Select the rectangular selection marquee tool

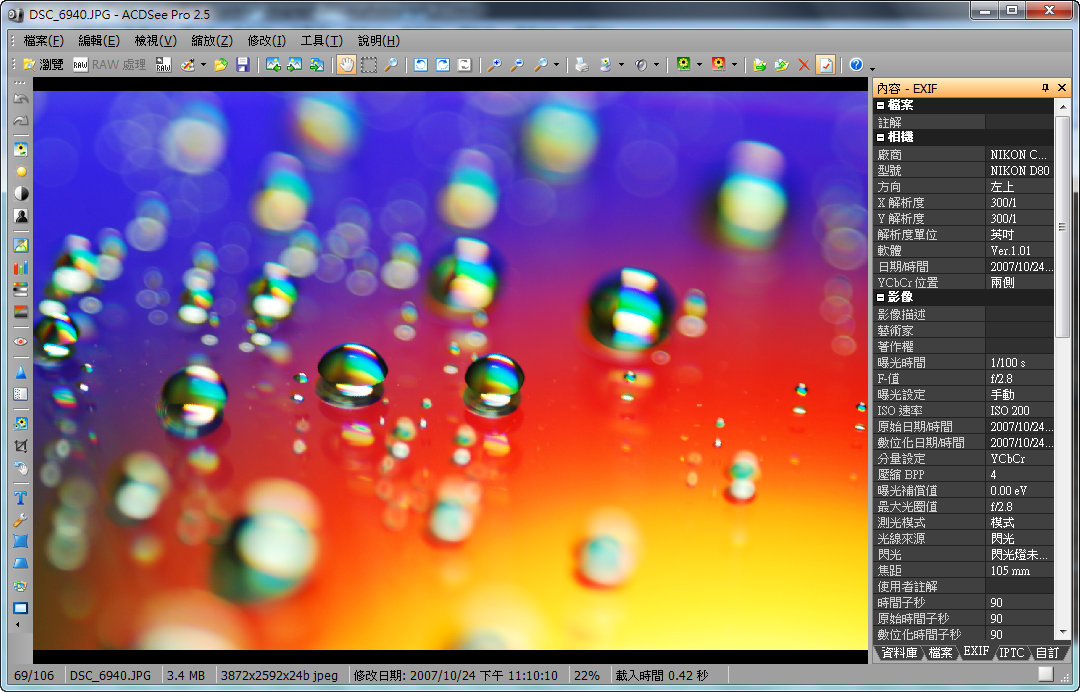369,65
